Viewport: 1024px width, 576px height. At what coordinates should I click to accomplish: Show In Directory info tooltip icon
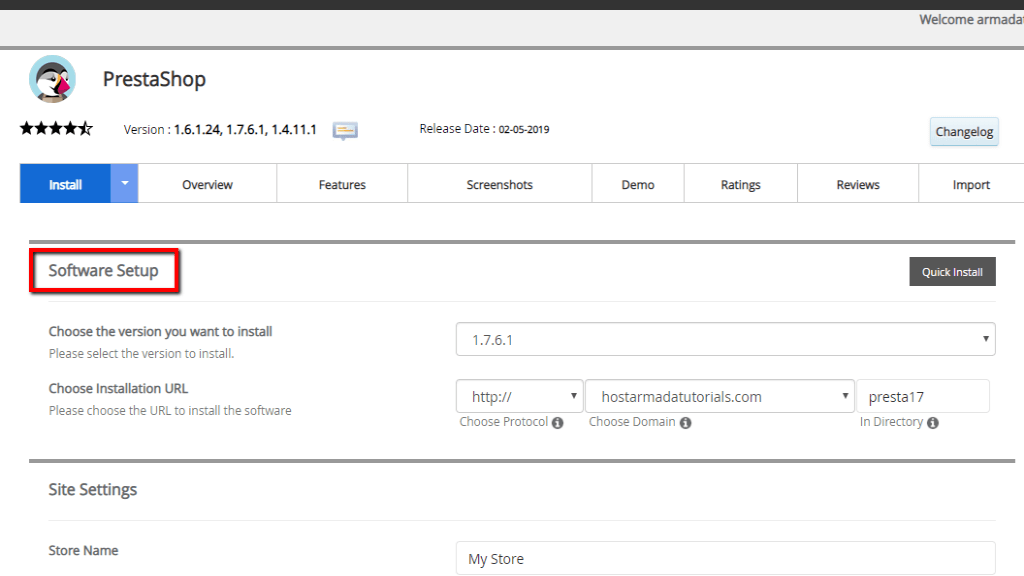point(933,423)
